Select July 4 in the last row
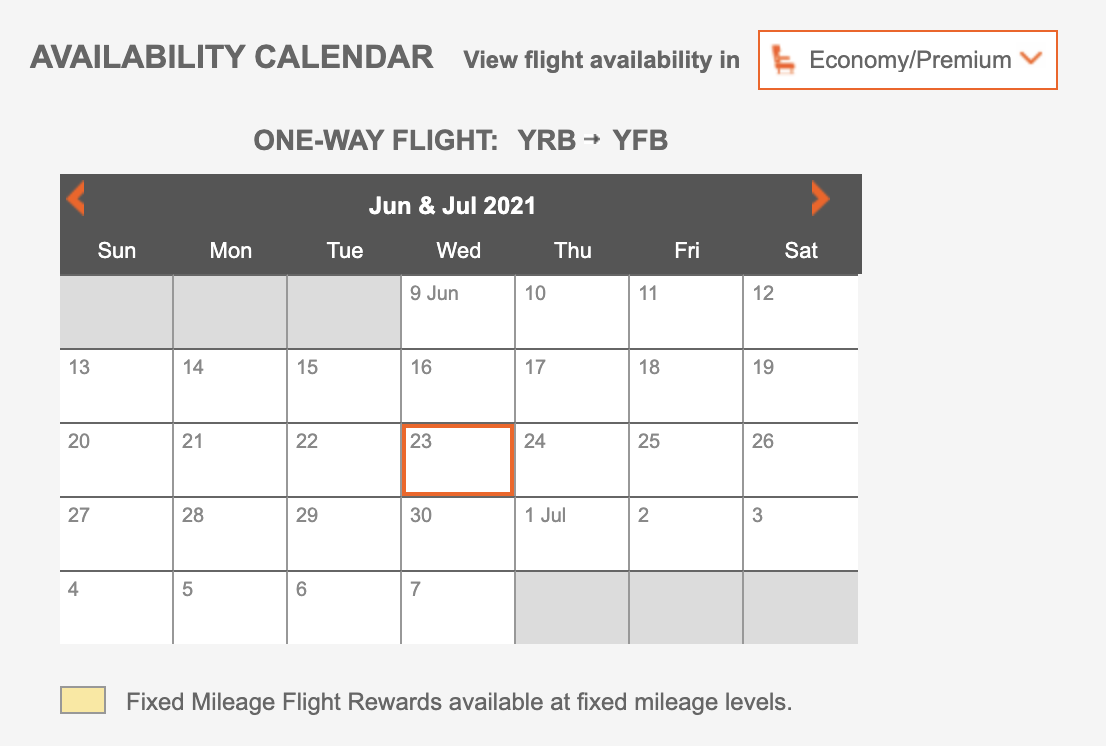The height and width of the screenshot is (746, 1106). [x=116, y=608]
